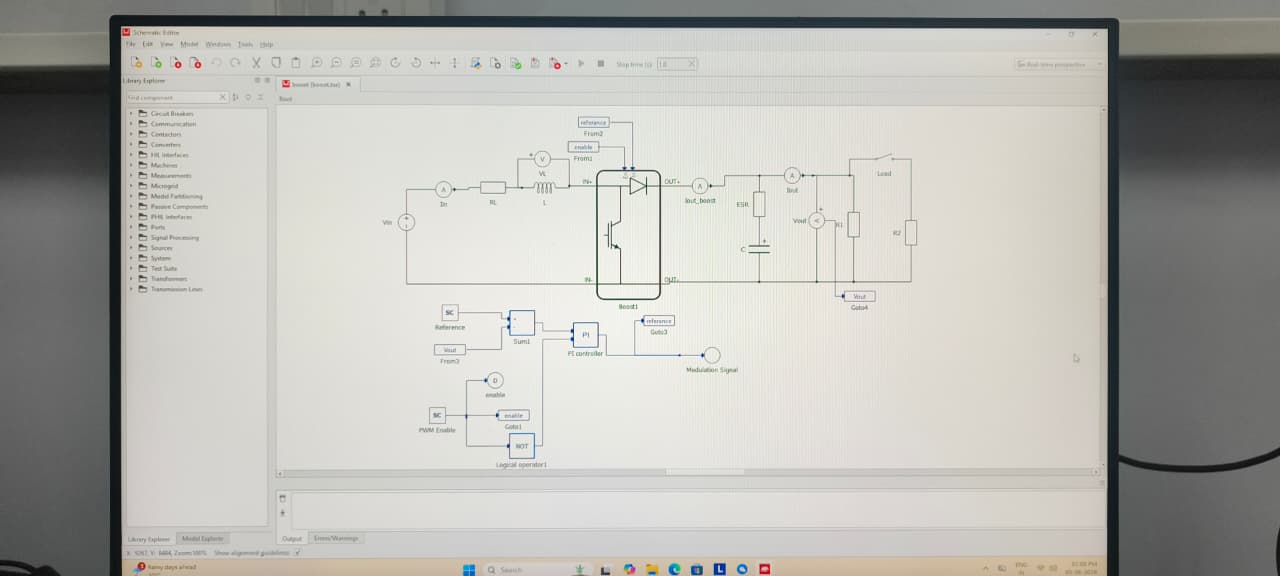The width and height of the screenshot is (1280, 576).
Task: Click the Paste clipboard icon
Action: point(296,63)
